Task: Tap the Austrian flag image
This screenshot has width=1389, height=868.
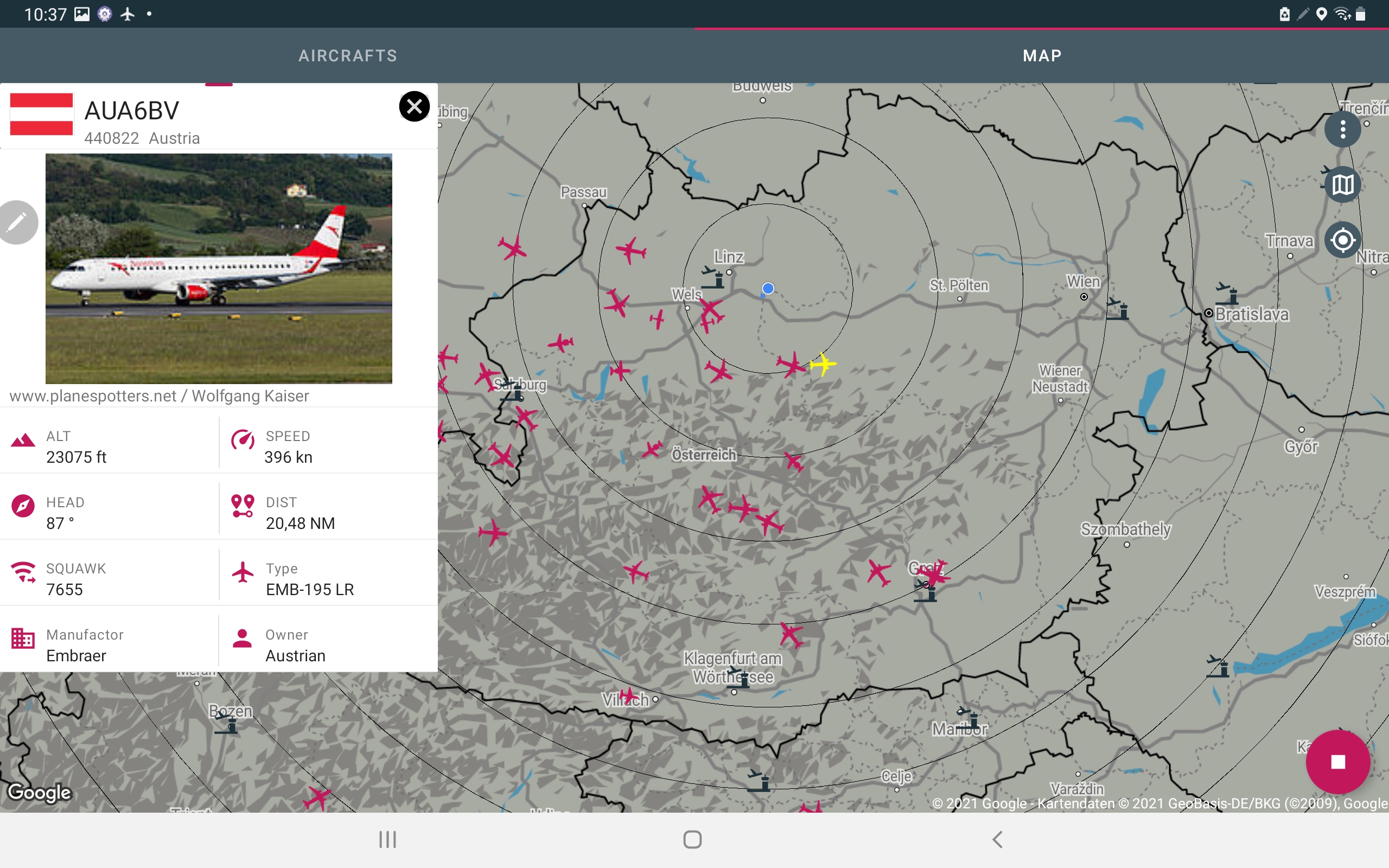Action: pos(41,114)
